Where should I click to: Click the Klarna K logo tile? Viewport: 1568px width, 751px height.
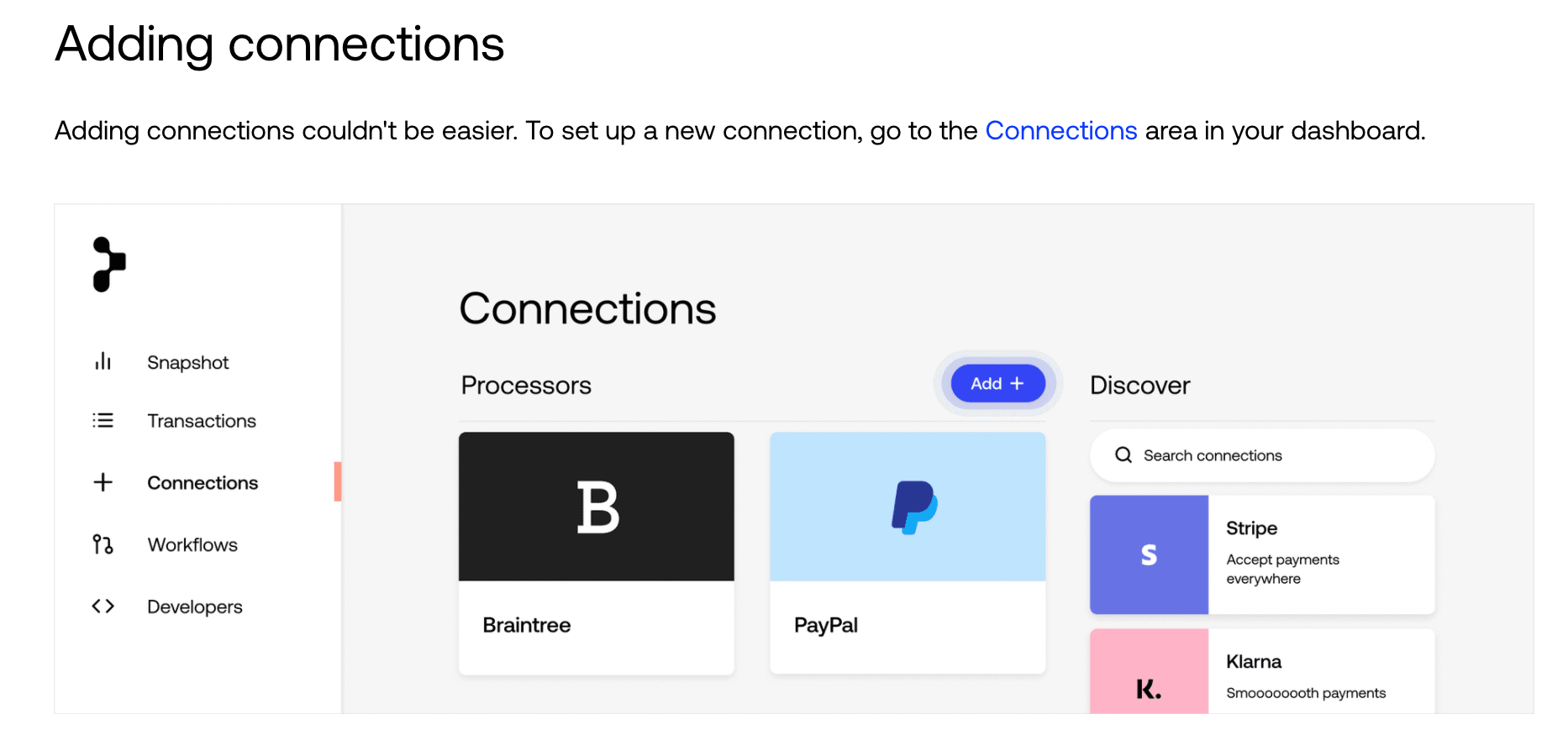[1149, 672]
